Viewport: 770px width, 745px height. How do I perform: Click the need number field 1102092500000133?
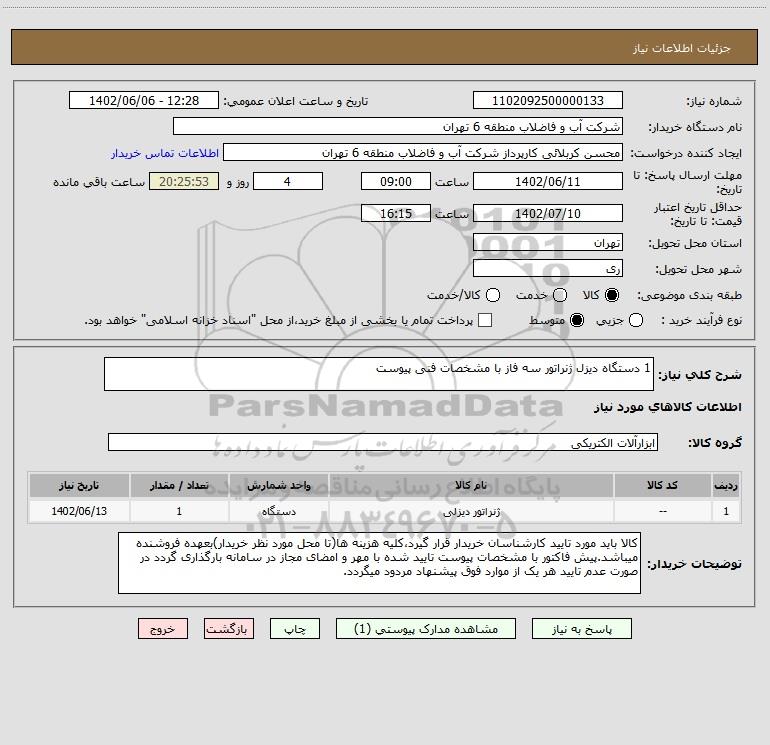pos(548,100)
